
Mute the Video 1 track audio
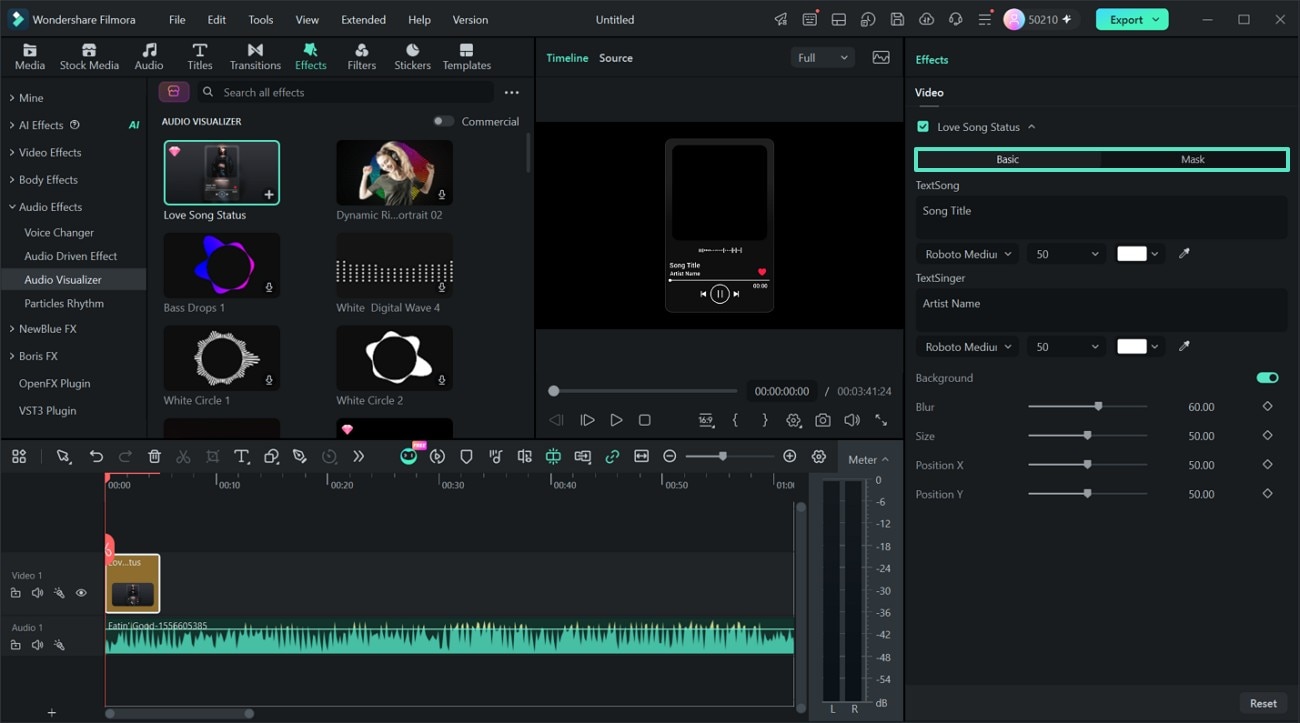[38, 593]
